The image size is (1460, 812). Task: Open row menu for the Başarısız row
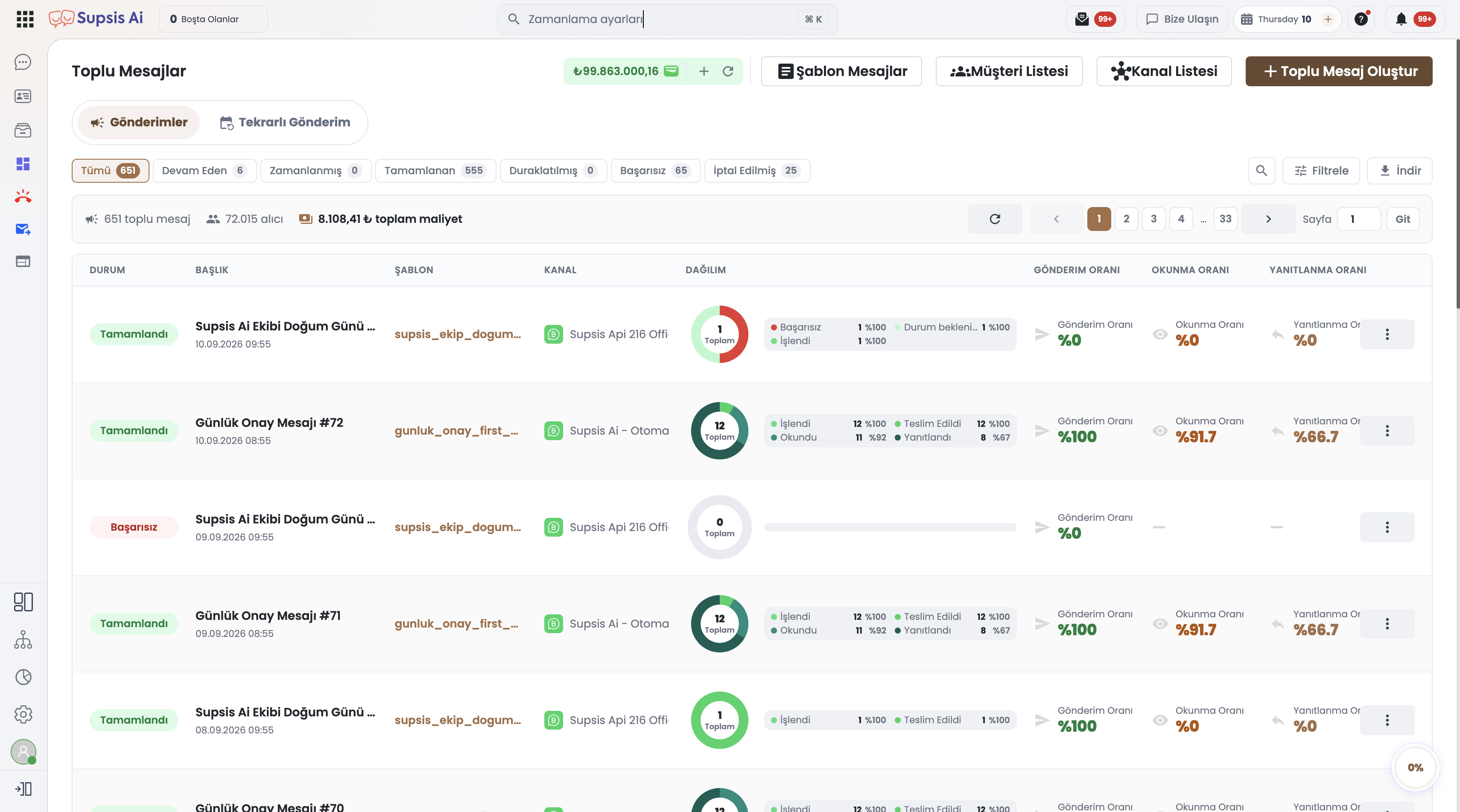1387,527
